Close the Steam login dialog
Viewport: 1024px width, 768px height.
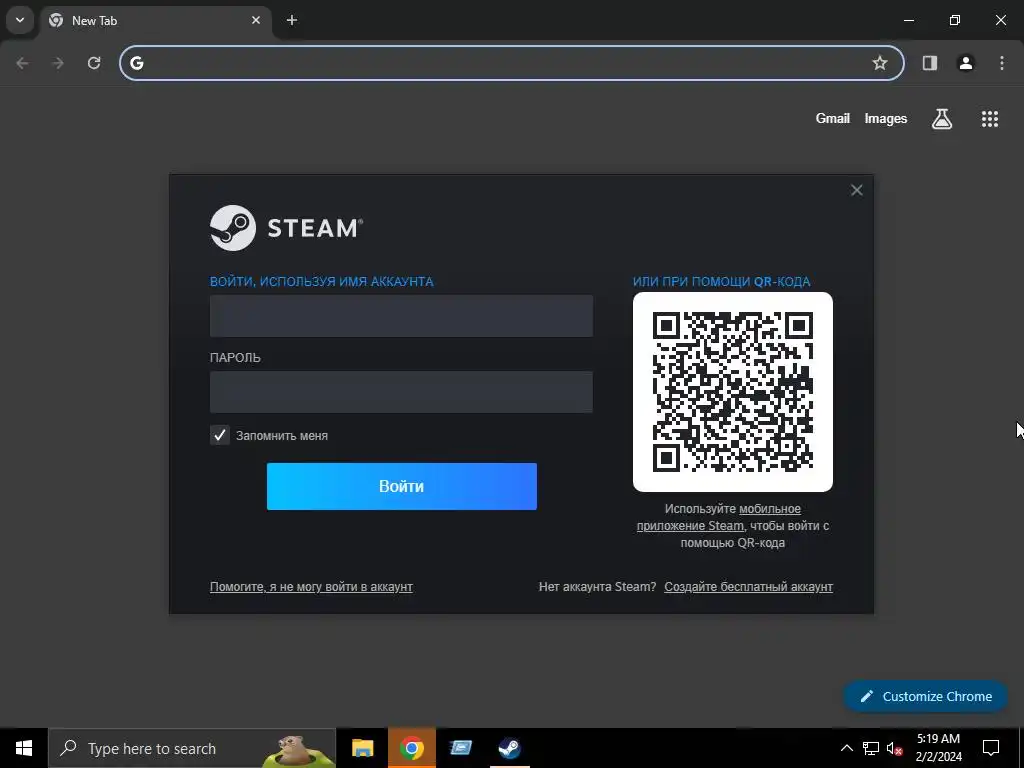coord(856,190)
